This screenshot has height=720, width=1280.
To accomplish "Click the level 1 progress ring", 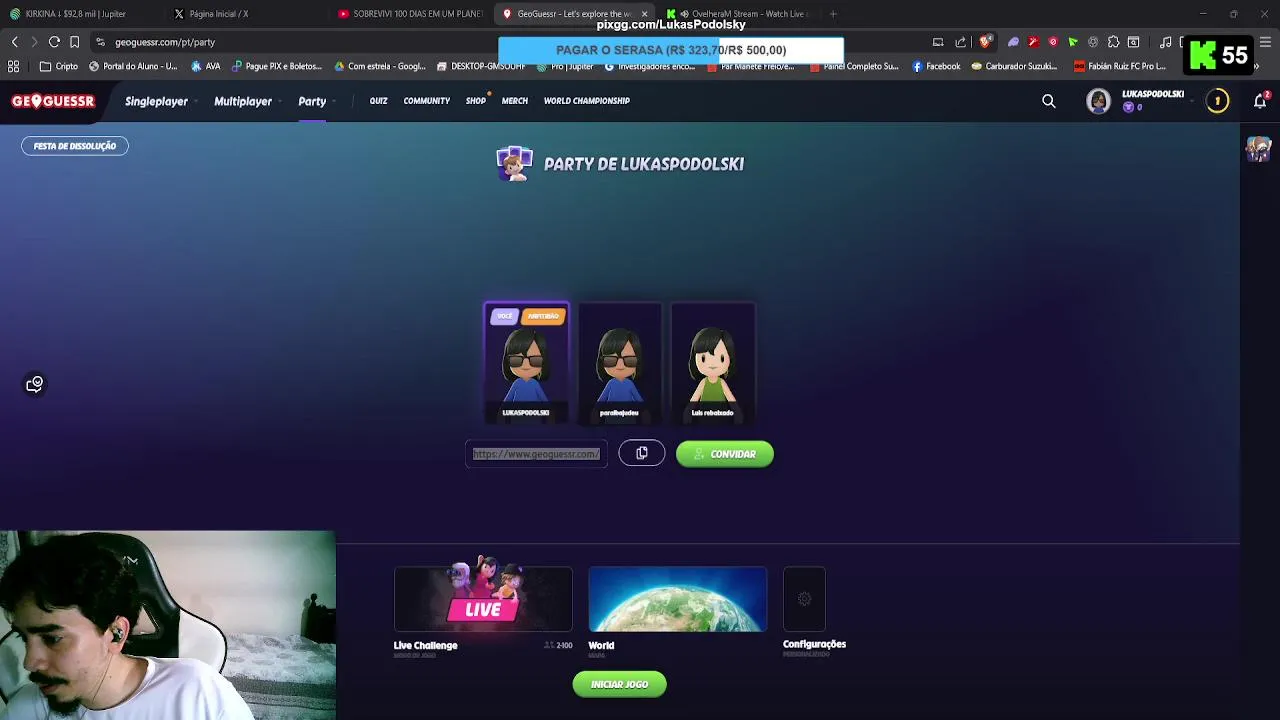I will tap(1217, 101).
